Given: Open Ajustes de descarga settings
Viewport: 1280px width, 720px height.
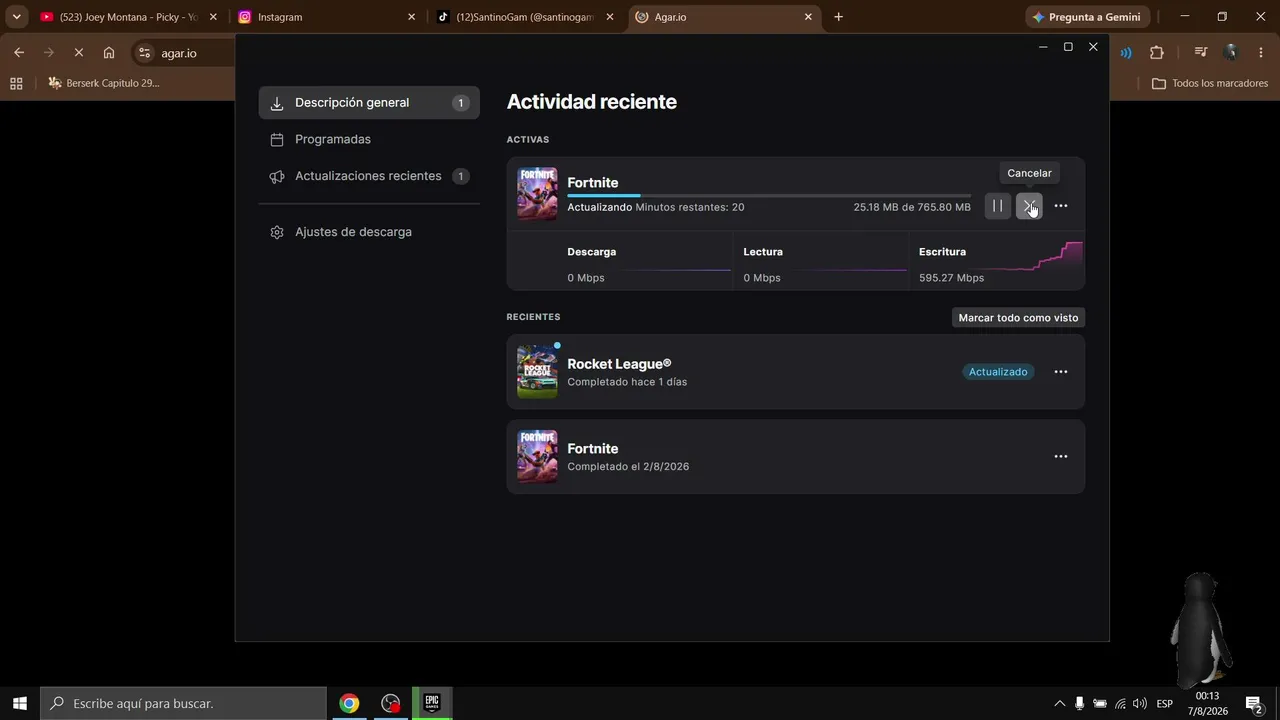Looking at the screenshot, I should click(369, 232).
